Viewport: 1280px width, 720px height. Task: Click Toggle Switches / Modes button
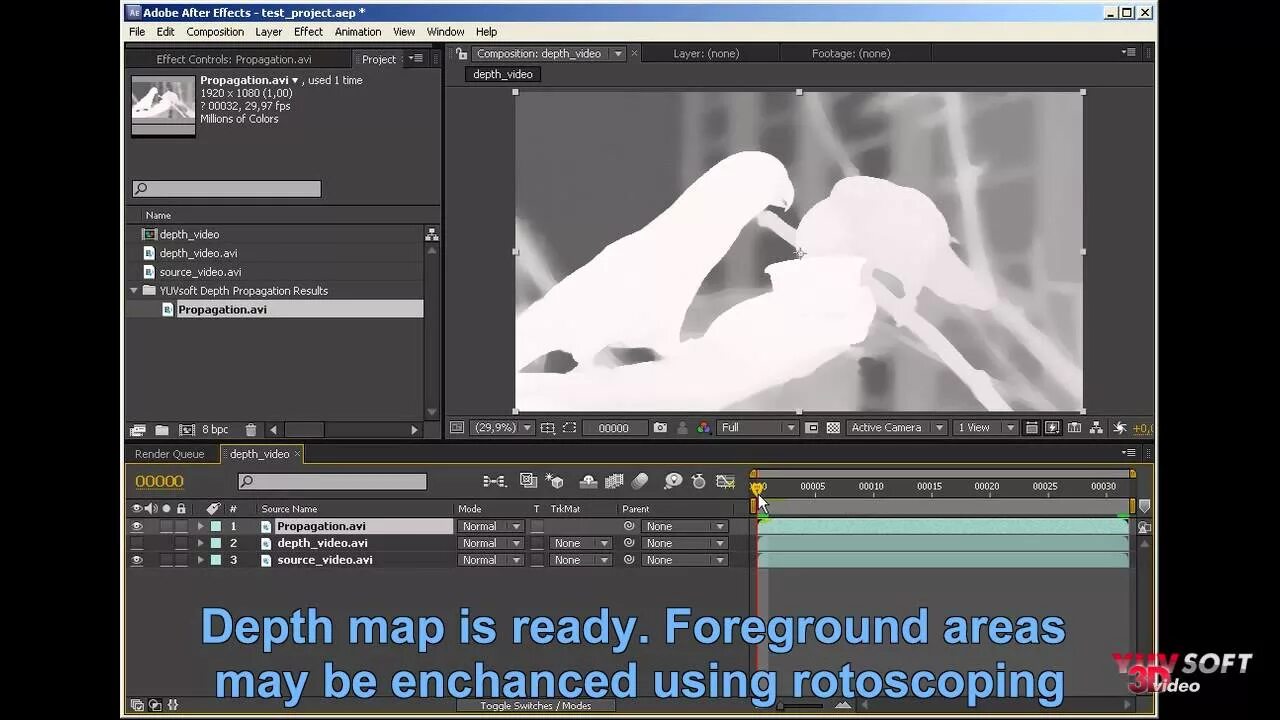(535, 706)
